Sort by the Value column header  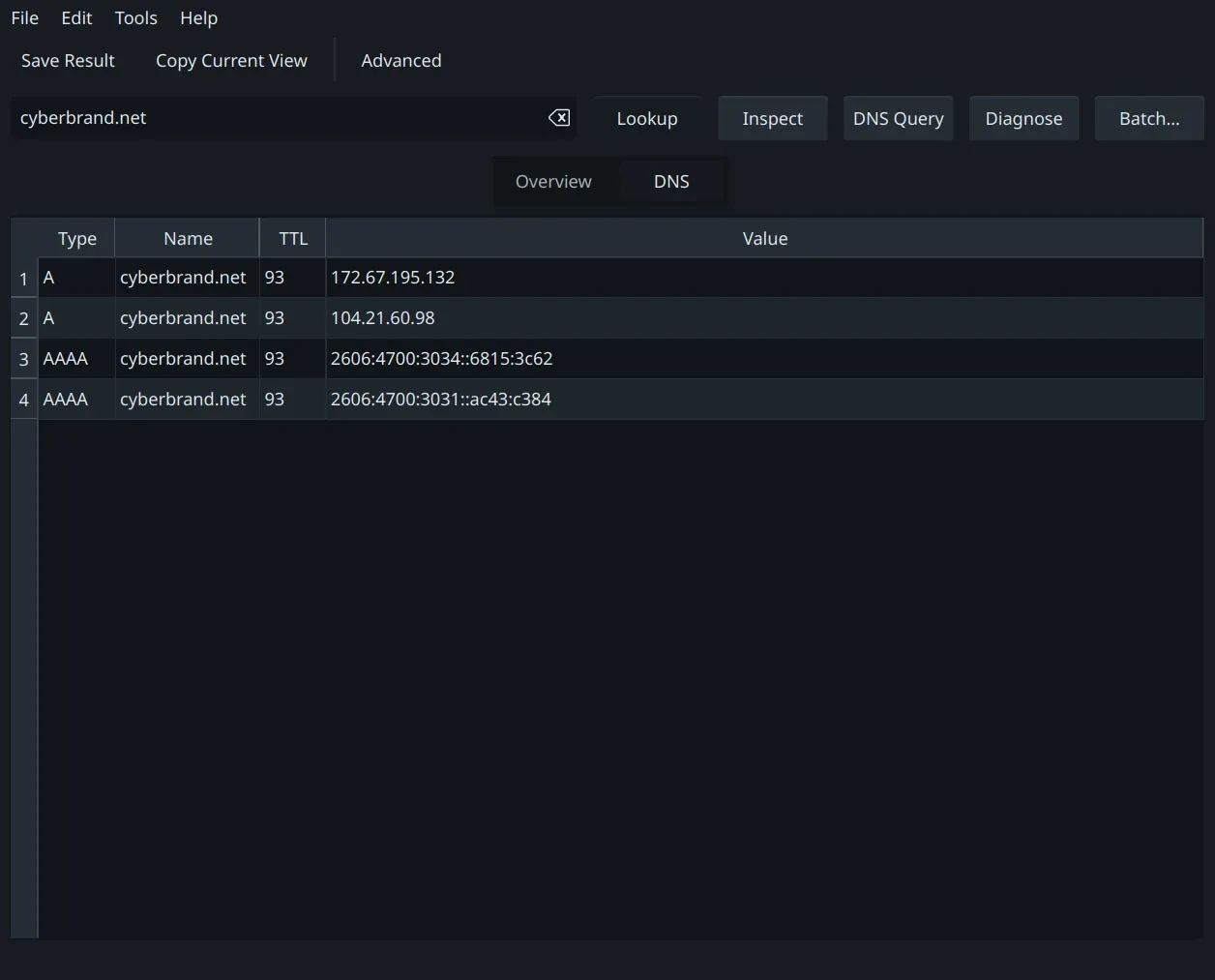[x=764, y=239]
